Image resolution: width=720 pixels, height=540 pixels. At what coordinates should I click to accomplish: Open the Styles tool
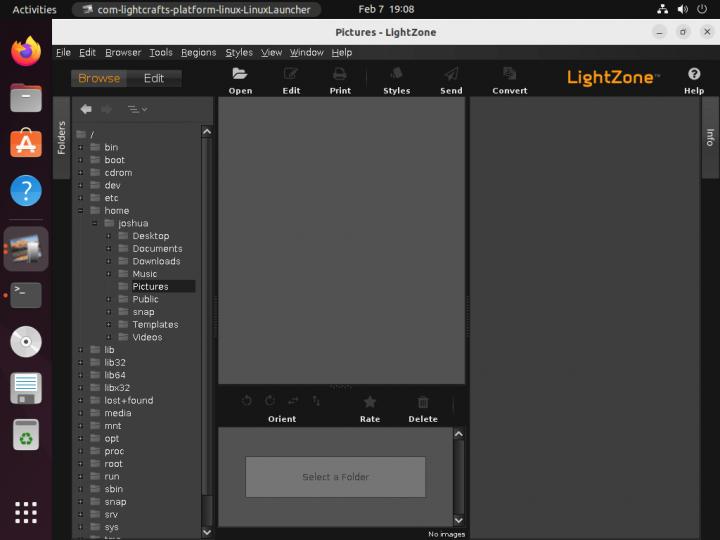pyautogui.click(x=396, y=74)
